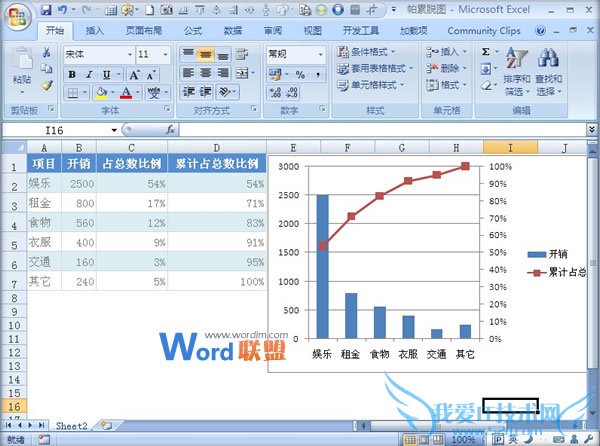Open the Name Box dropdown arrow
Image resolution: width=600 pixels, height=446 pixels.
114,130
